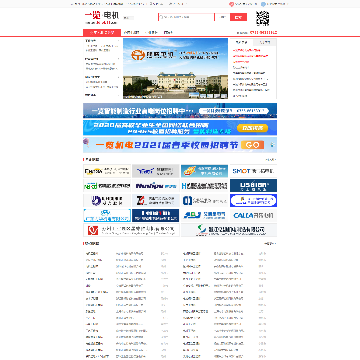Open the blue italic Wunhpu company logo

(x=156, y=186)
